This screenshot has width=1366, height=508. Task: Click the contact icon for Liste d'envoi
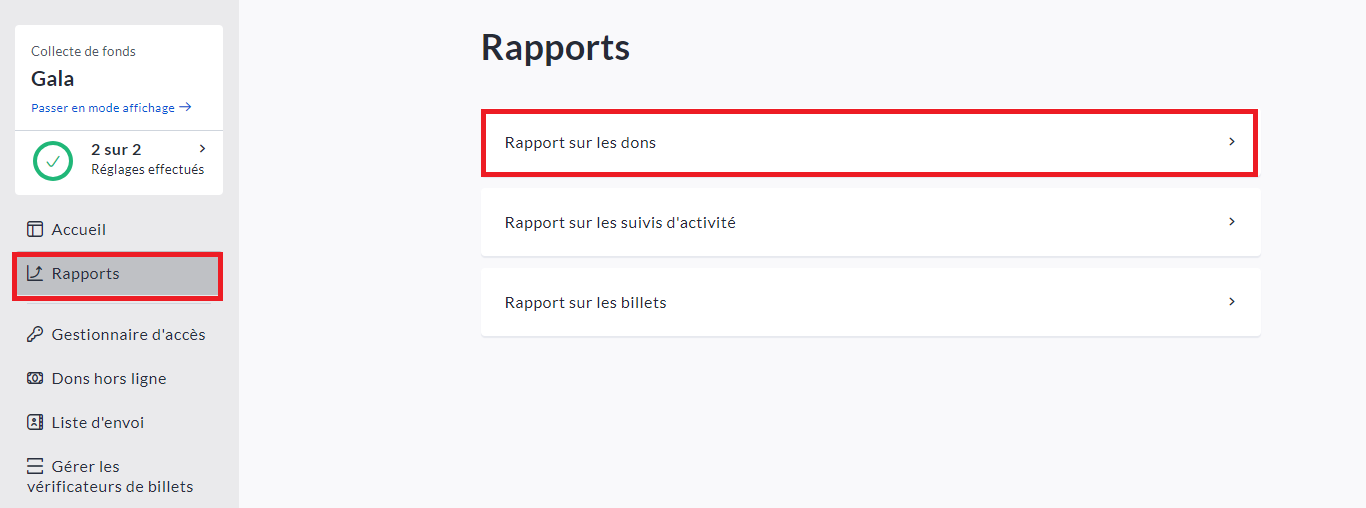35,422
